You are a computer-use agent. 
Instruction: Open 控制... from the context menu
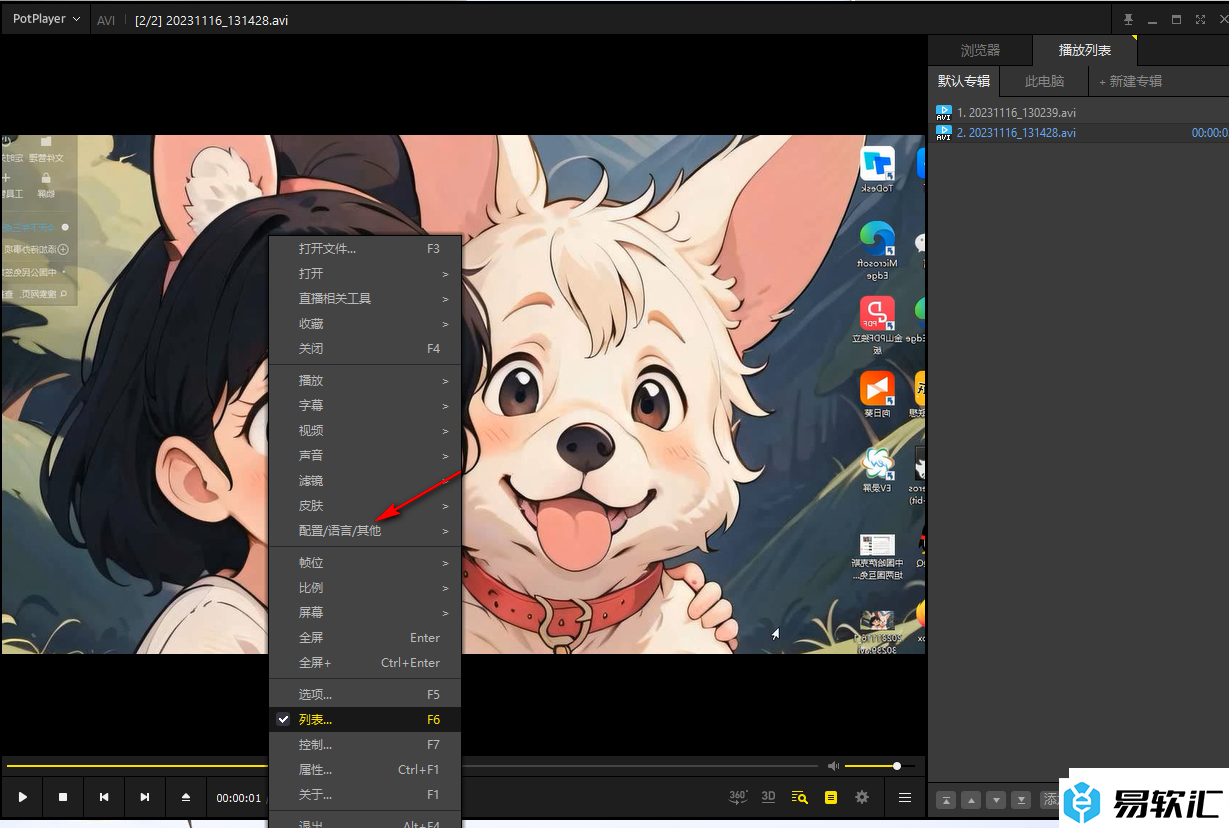(365, 744)
